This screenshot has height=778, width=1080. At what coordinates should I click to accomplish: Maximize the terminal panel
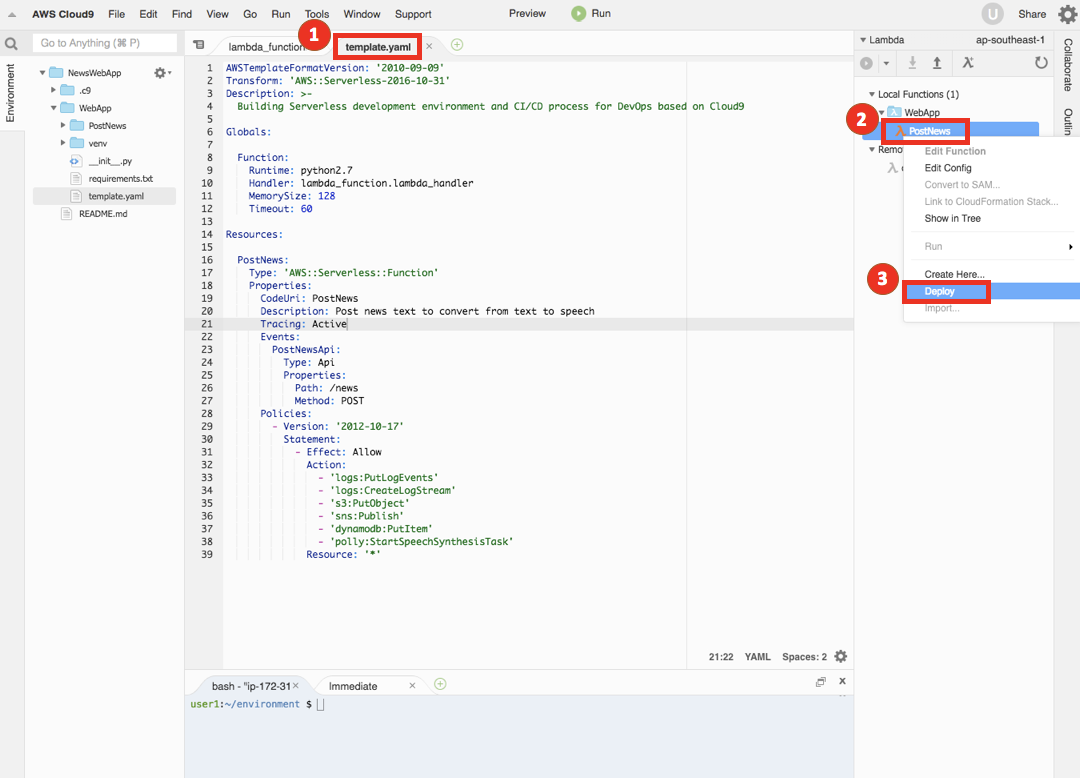pos(820,682)
